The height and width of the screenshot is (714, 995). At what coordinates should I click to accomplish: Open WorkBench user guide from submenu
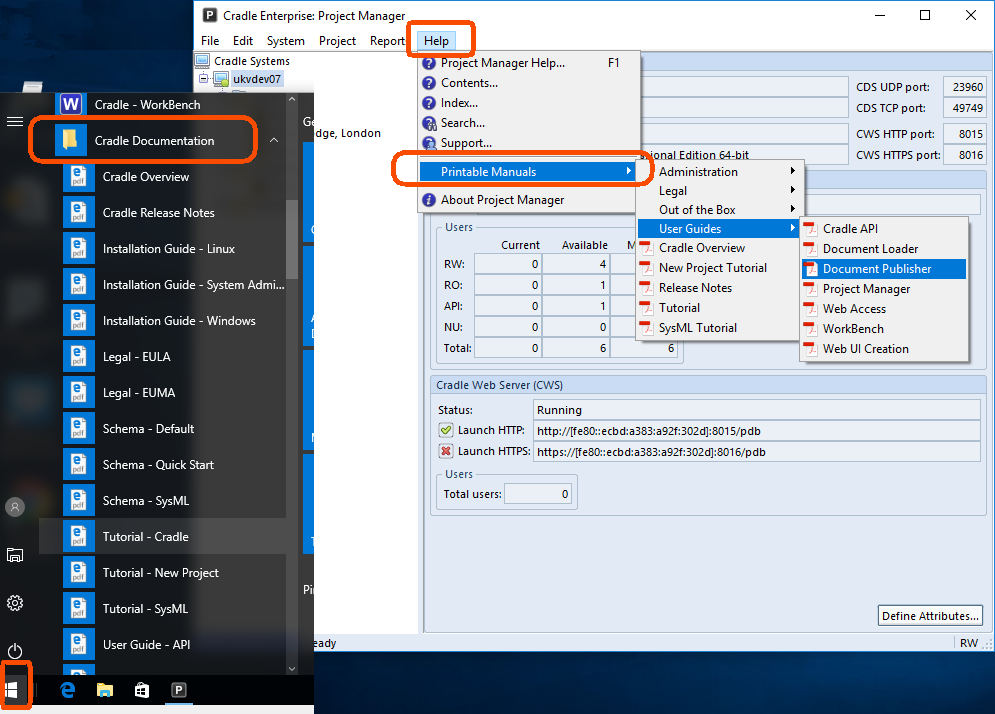[x=884, y=329]
